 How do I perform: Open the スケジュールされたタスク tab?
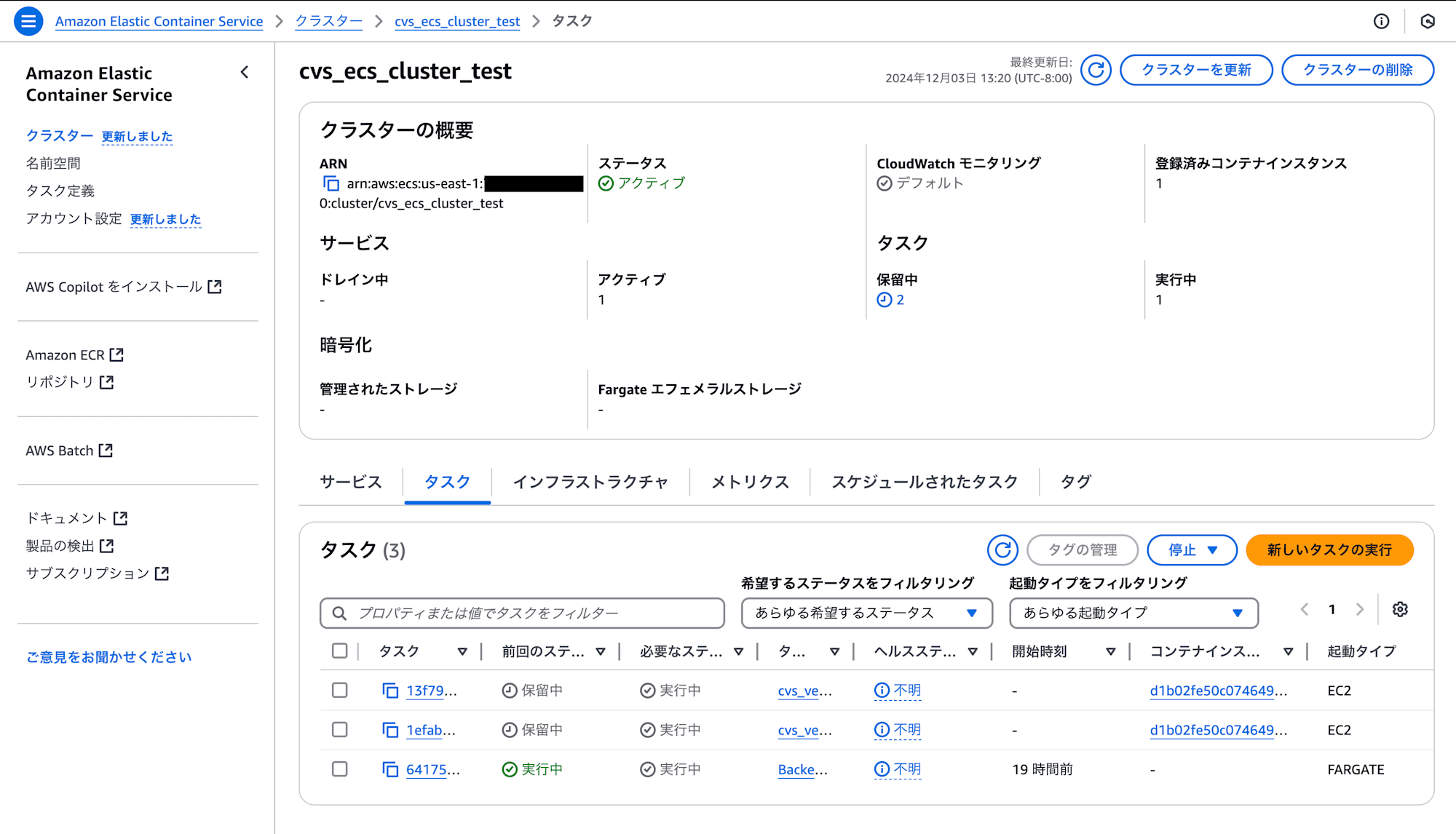(925, 482)
